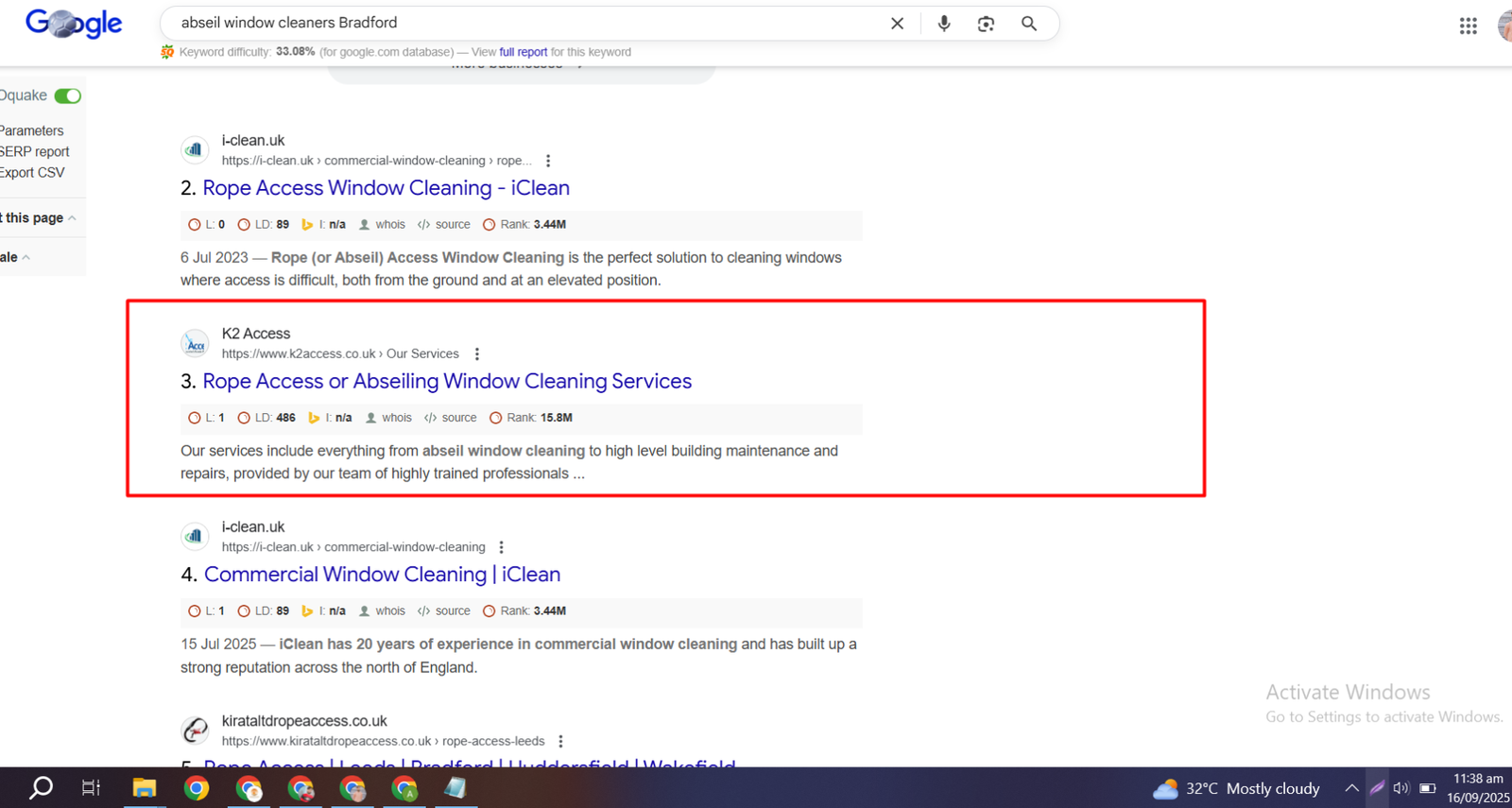
Task: Open the SERP report menu item
Action: tap(35, 152)
